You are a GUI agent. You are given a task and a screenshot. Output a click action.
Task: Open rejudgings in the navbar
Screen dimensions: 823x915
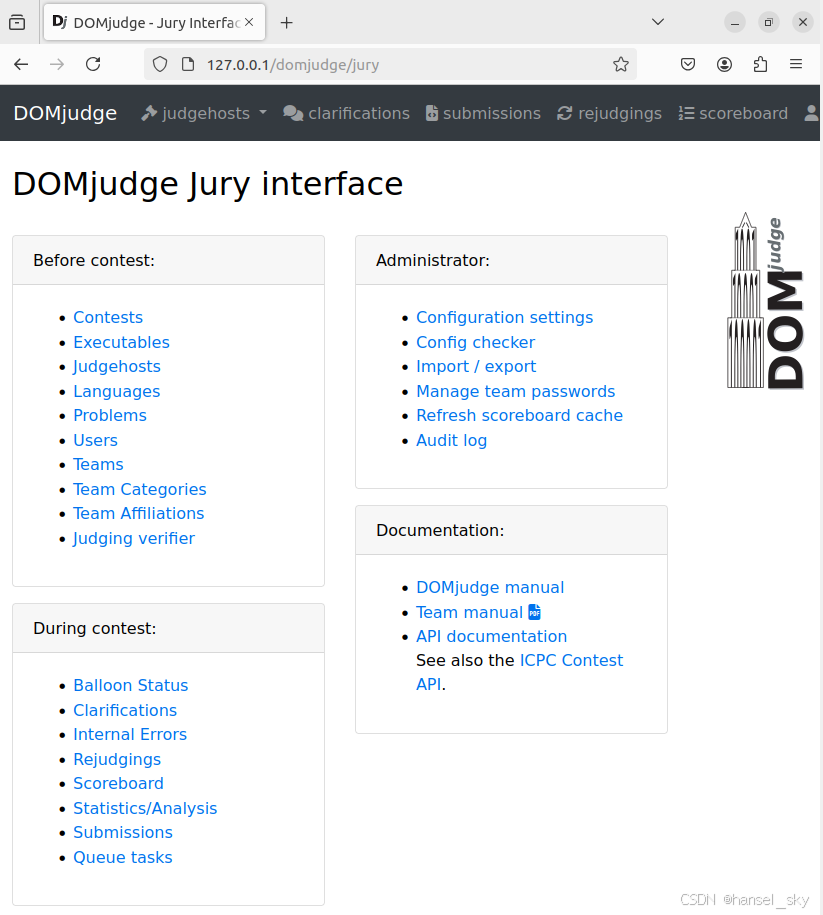[609, 113]
